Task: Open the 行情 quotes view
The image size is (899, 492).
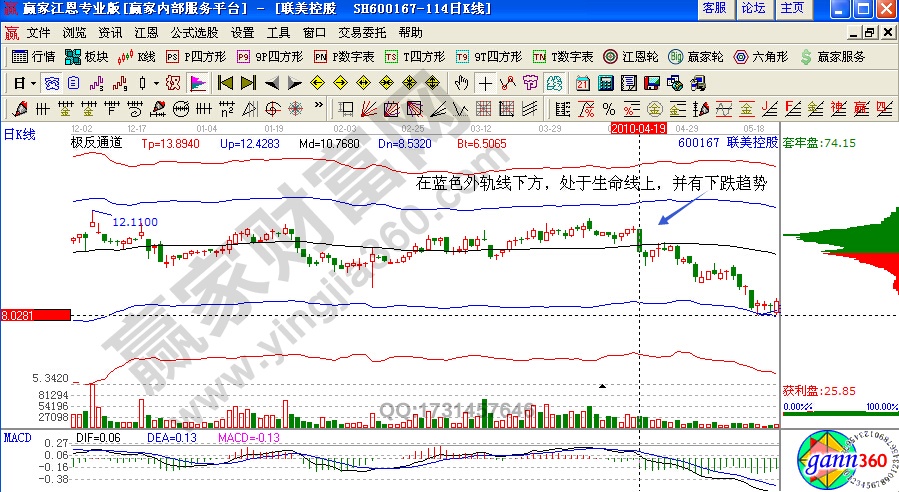Action: pos(33,57)
